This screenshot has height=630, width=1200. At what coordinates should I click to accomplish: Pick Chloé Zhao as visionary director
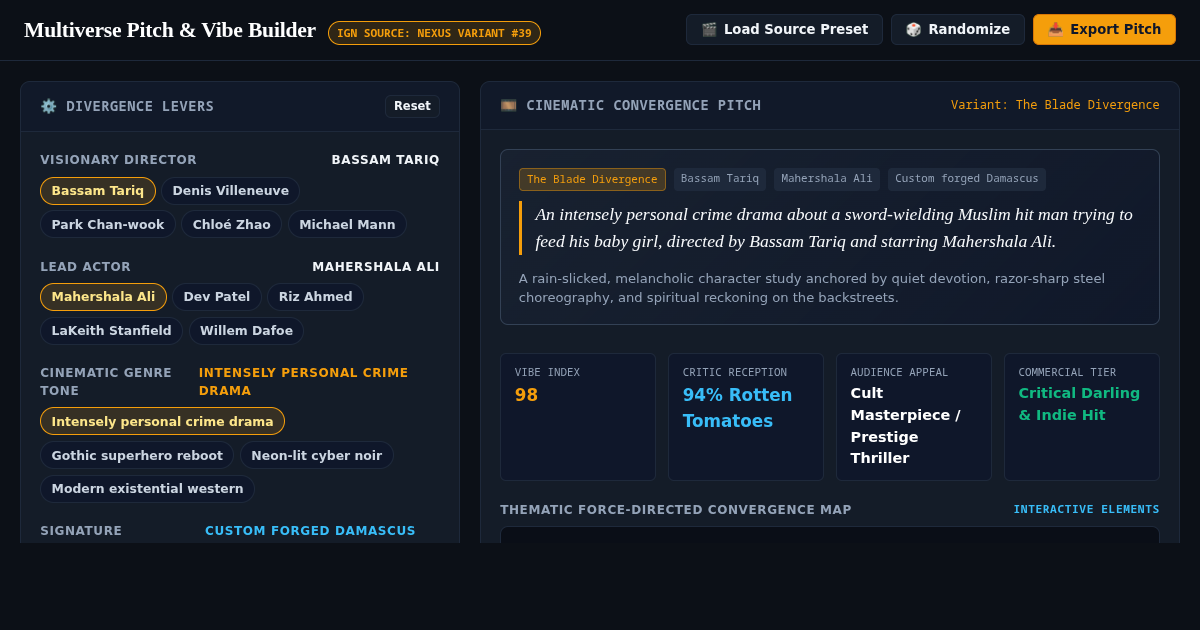232,224
